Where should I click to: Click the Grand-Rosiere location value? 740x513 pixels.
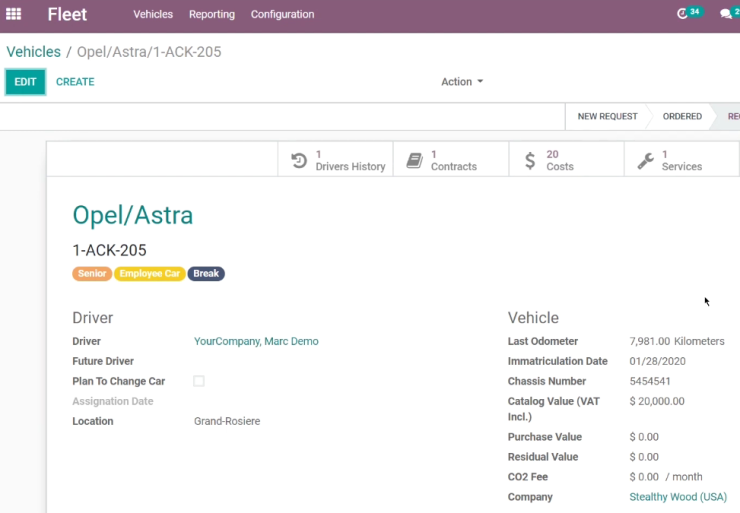click(227, 421)
